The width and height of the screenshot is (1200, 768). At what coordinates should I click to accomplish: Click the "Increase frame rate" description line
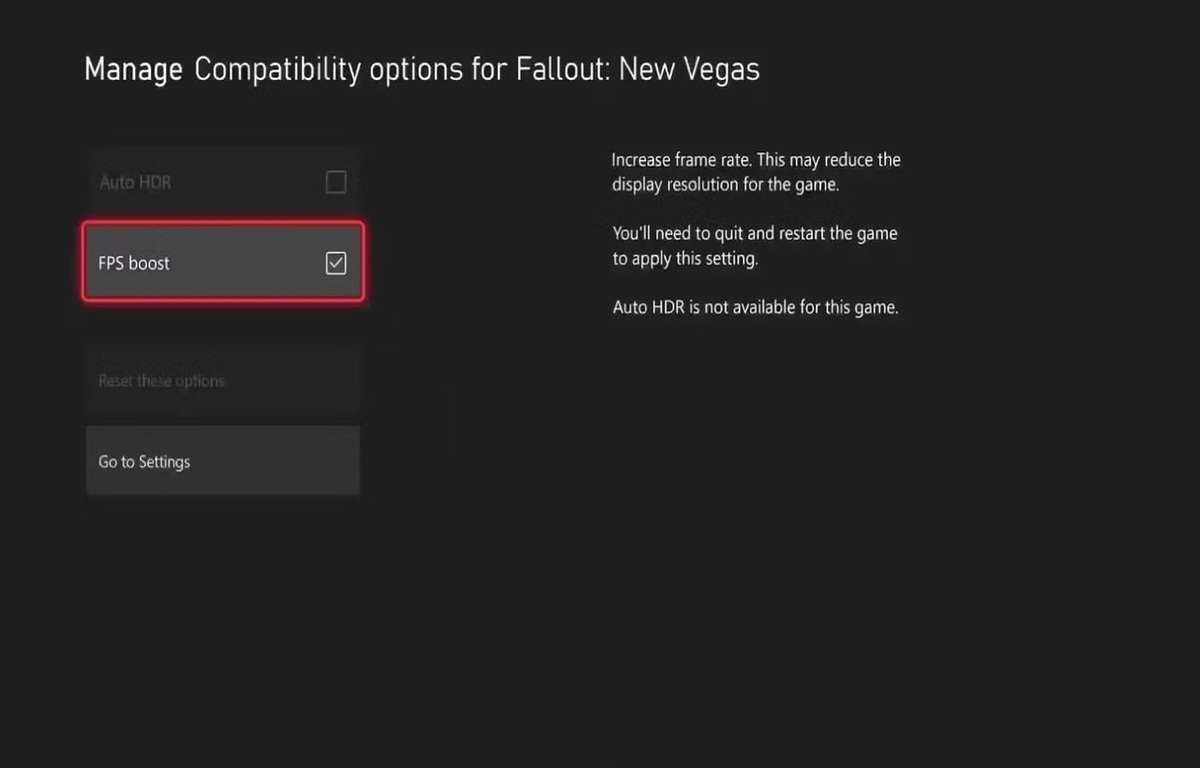pos(756,160)
